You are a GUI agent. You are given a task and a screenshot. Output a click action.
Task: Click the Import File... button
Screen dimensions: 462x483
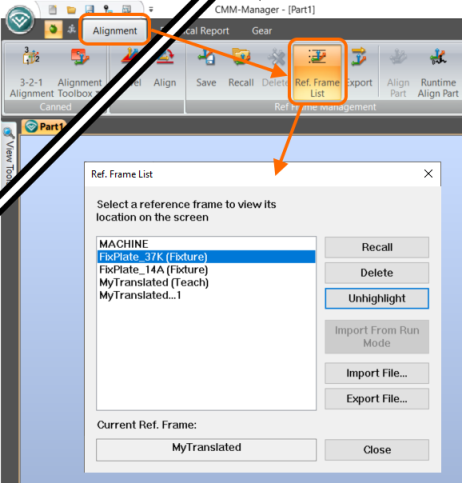pos(377,373)
